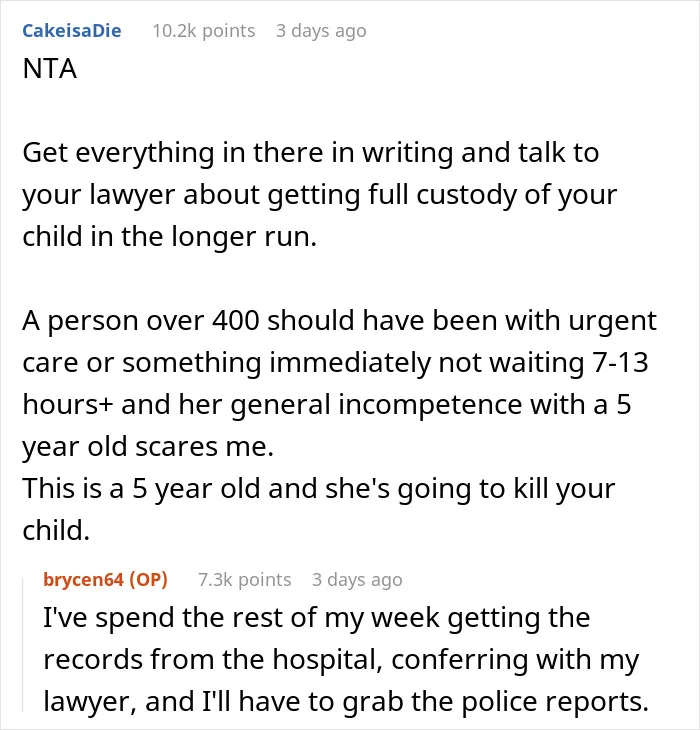Open brycen64 (OP) user profile
Image resolution: width=700 pixels, height=730 pixels.
coord(105,580)
